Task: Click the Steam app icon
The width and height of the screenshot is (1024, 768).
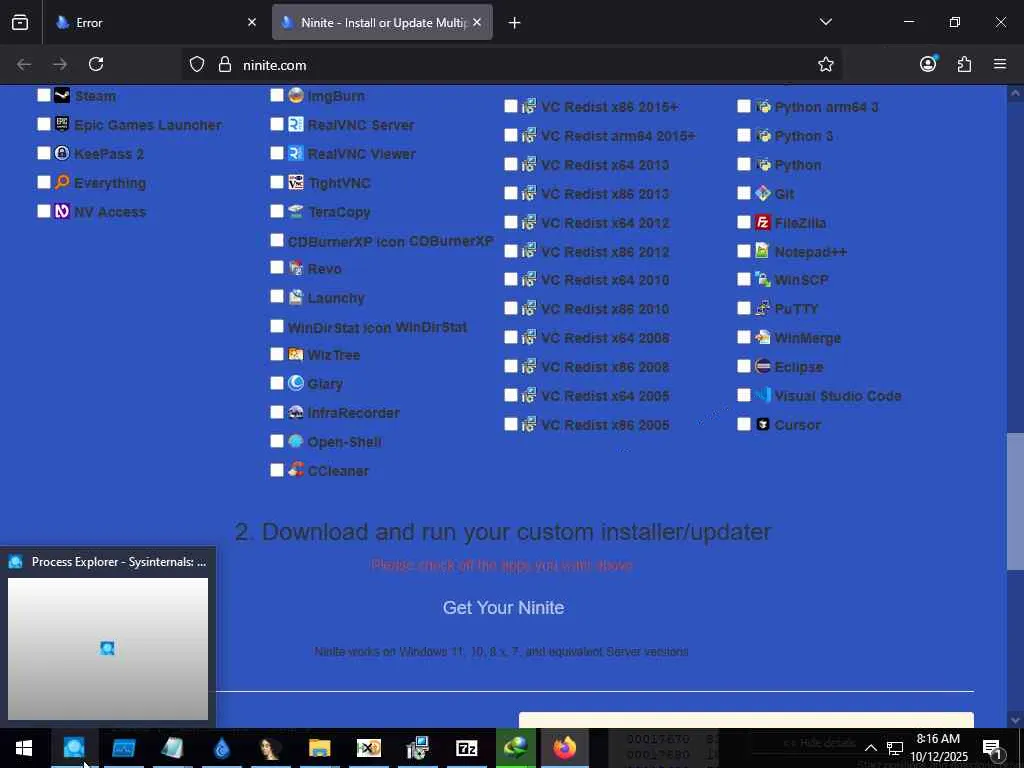Action: tap(62, 95)
